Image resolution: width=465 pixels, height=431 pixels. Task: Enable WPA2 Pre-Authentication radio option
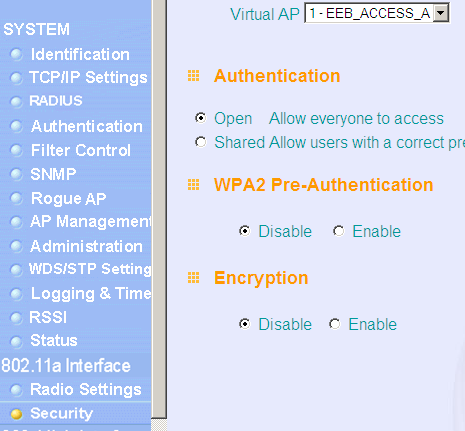339,231
